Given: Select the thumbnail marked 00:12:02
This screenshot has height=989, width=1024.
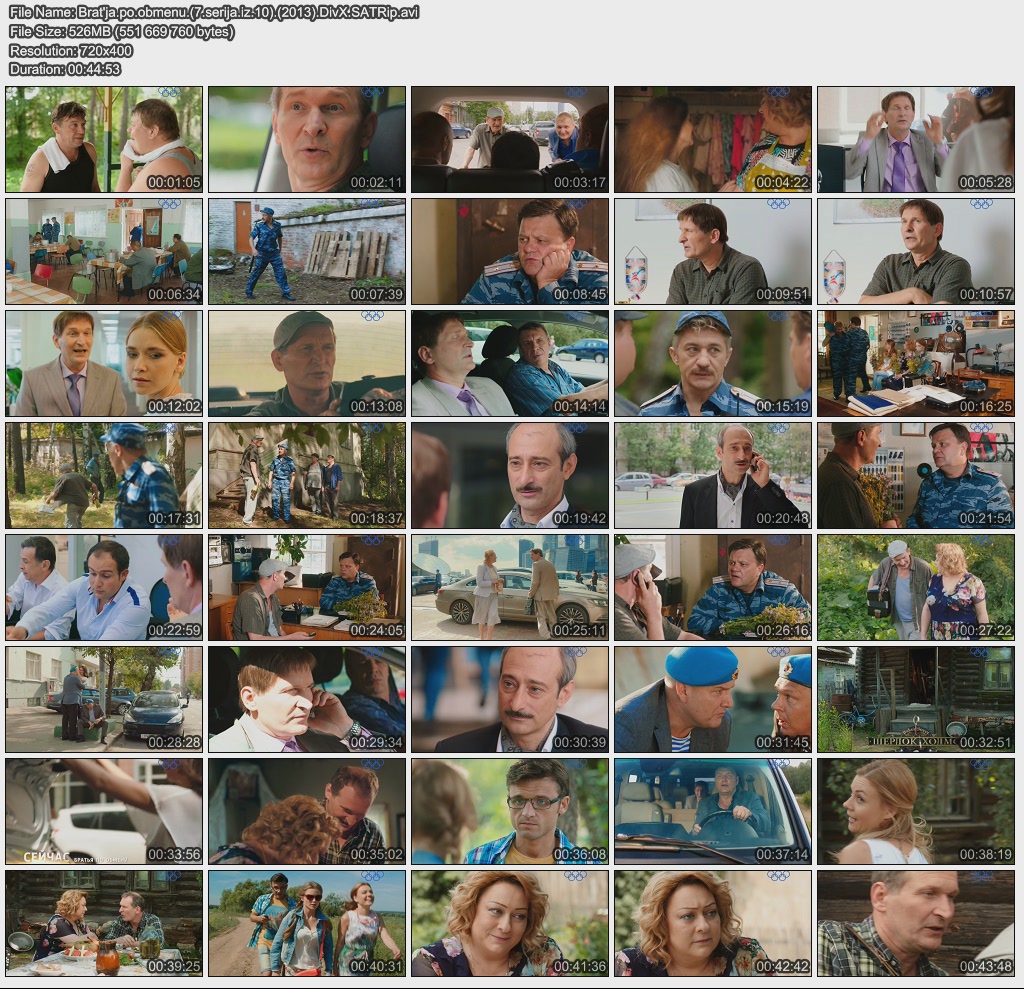Looking at the screenshot, I should tap(104, 363).
